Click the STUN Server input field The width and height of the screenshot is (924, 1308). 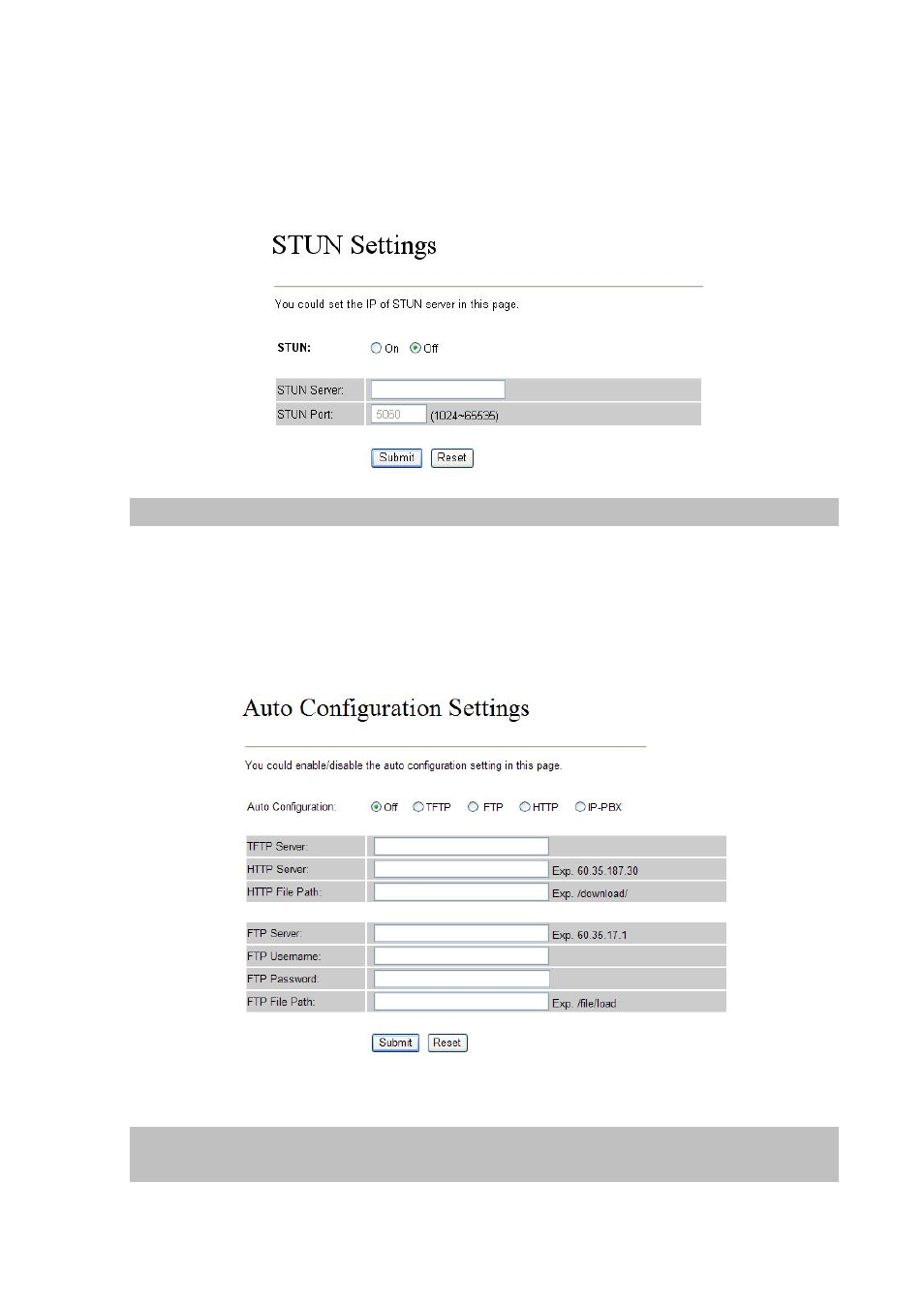pyautogui.click(x=438, y=389)
